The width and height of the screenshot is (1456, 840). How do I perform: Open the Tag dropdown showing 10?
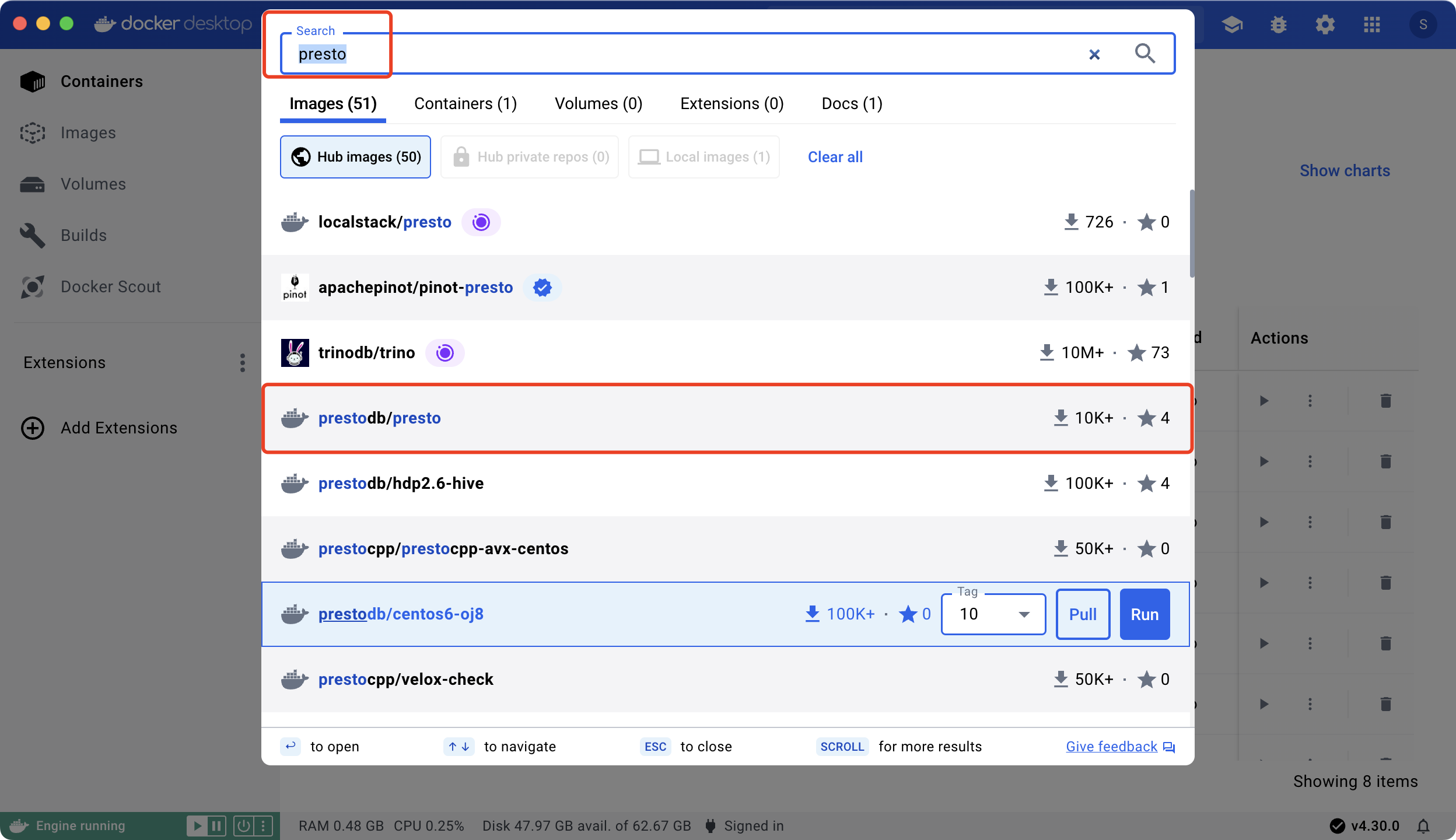[x=993, y=614]
